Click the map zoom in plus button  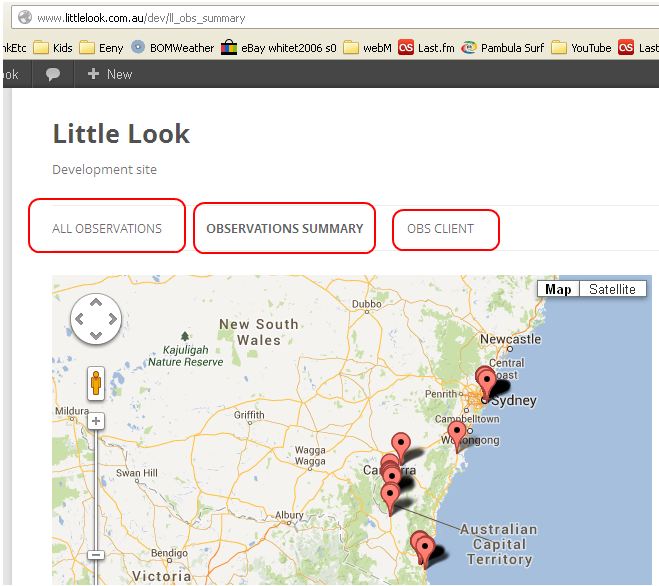pos(96,421)
